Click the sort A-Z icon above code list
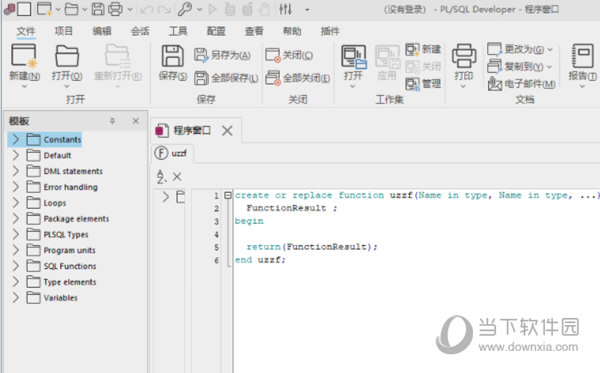The width and height of the screenshot is (600, 373). click(161, 176)
